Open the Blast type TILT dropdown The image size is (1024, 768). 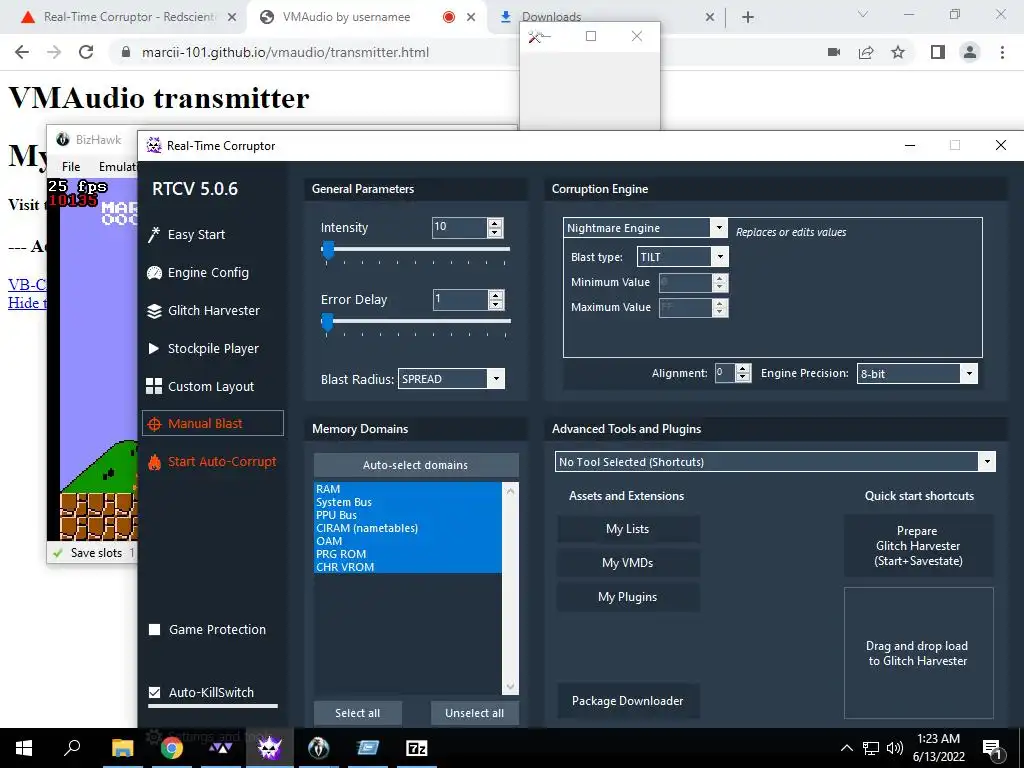[720, 257]
